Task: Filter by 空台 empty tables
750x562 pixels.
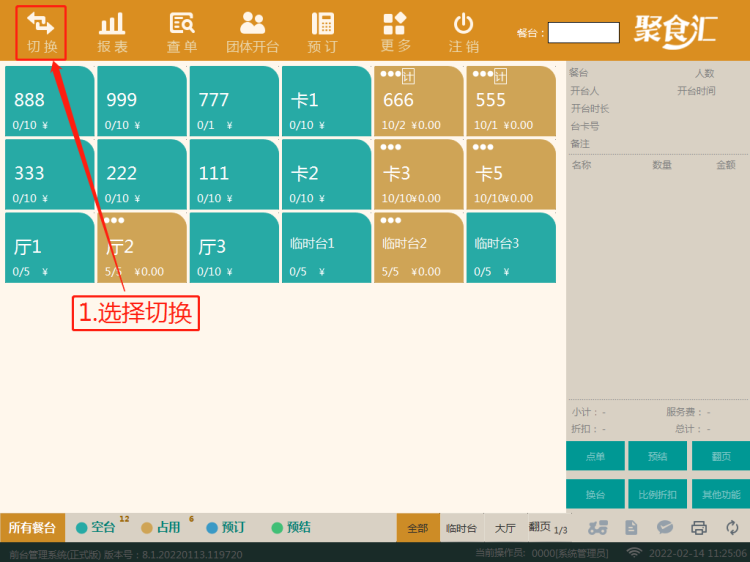Action: tap(97, 527)
